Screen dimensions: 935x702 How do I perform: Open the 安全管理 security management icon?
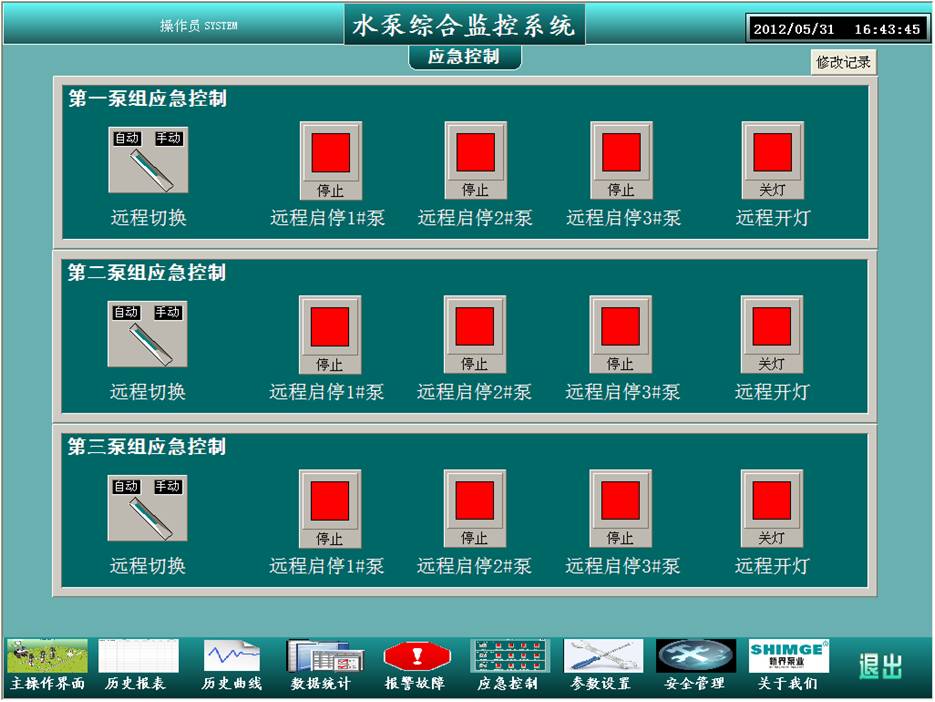(x=695, y=657)
